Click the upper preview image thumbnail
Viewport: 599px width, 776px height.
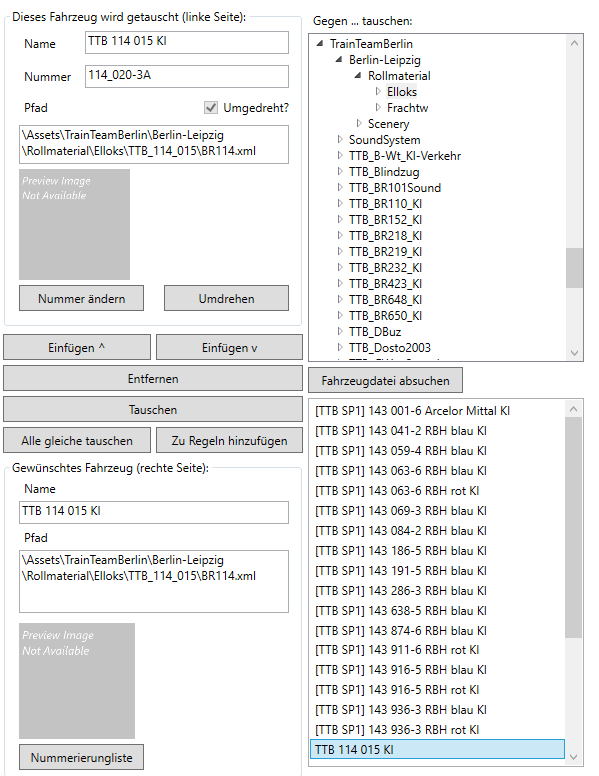click(74, 224)
